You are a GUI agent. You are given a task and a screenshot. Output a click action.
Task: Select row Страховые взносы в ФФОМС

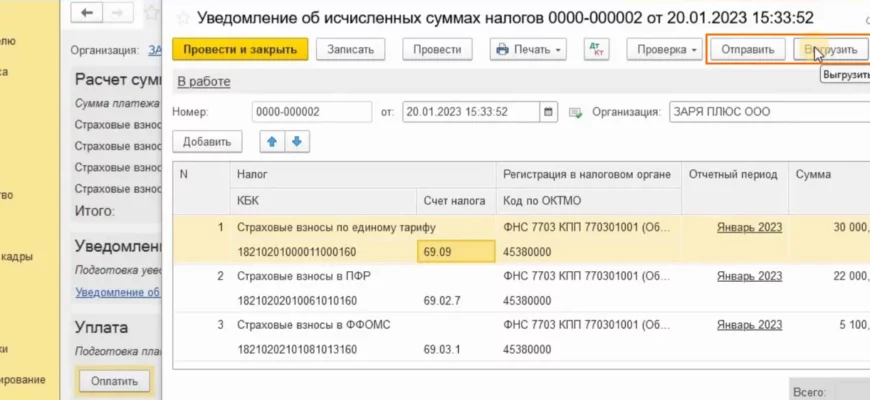pyautogui.click(x=313, y=325)
